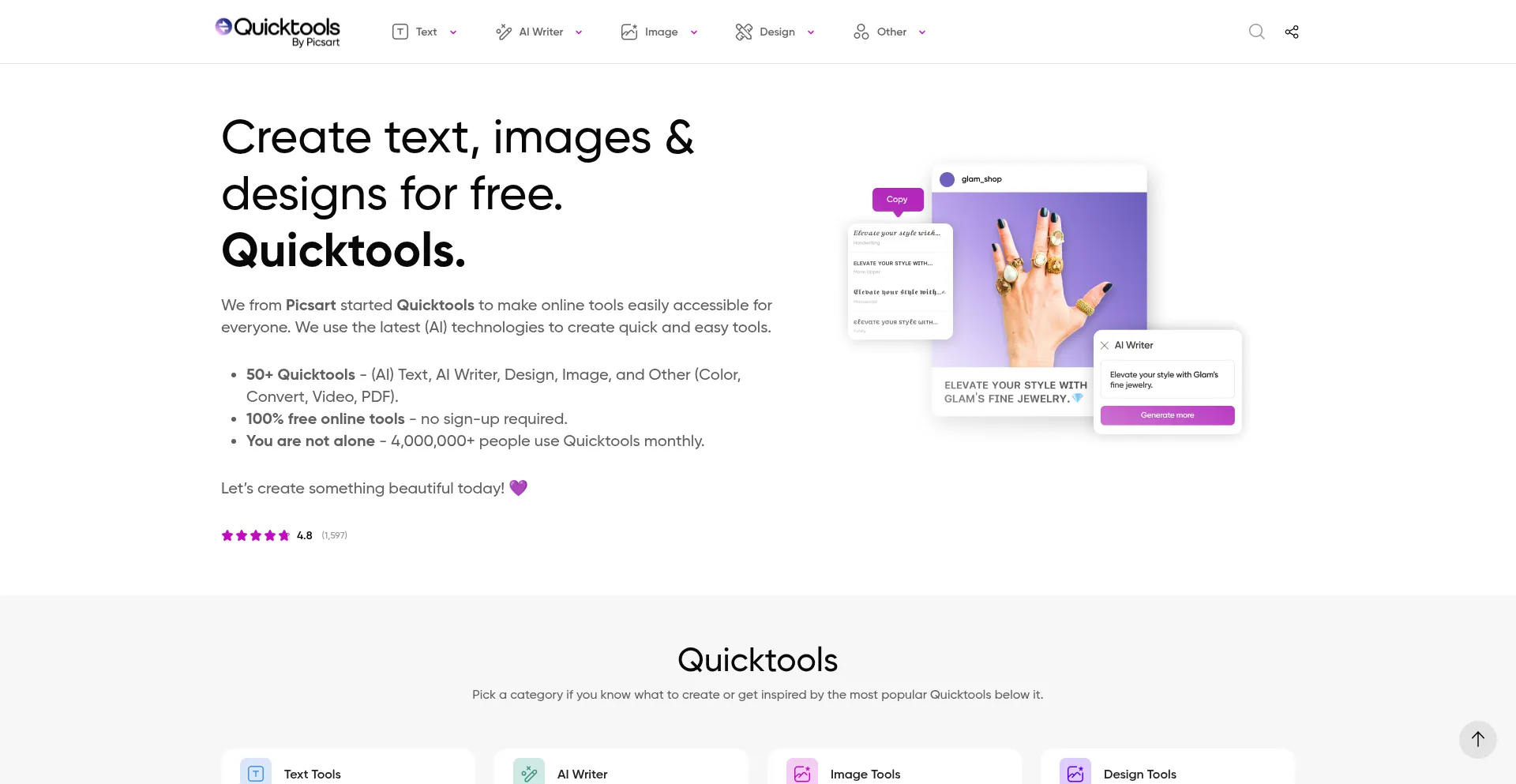Click the 'You are not alone' bullet text

pyautogui.click(x=310, y=441)
